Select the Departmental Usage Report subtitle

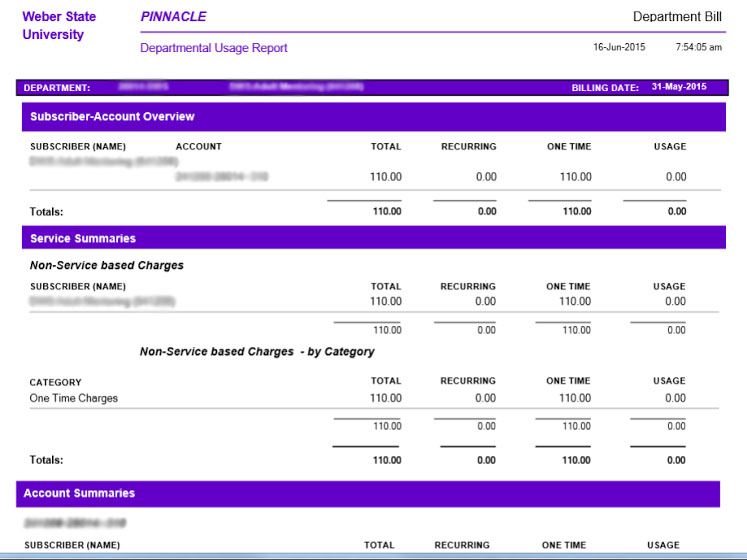[213, 48]
